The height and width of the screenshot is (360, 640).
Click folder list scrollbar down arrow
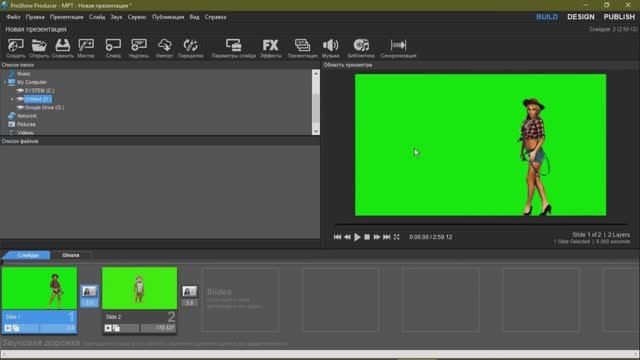316,131
